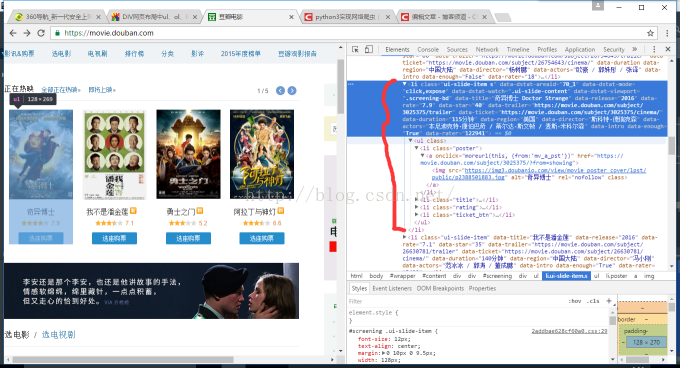
Task: Click the 2015年度榜单 navigation link
Action: click(x=241, y=54)
